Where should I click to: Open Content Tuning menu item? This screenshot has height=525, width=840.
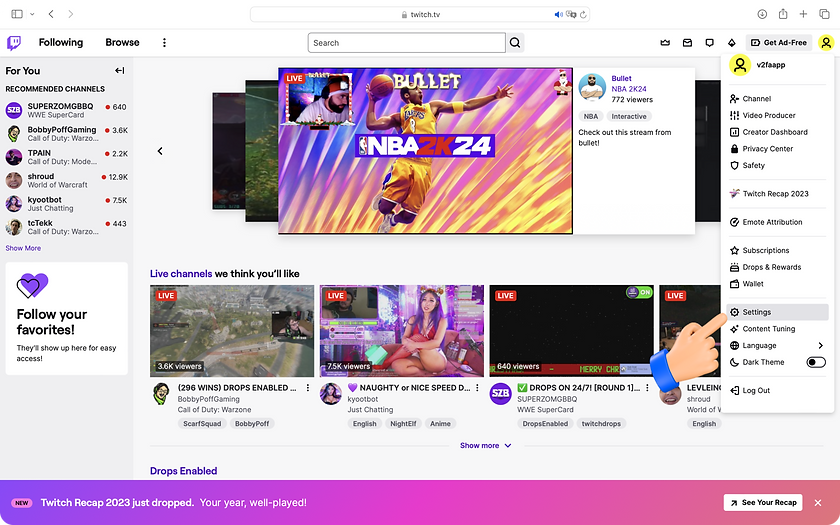coord(777,328)
